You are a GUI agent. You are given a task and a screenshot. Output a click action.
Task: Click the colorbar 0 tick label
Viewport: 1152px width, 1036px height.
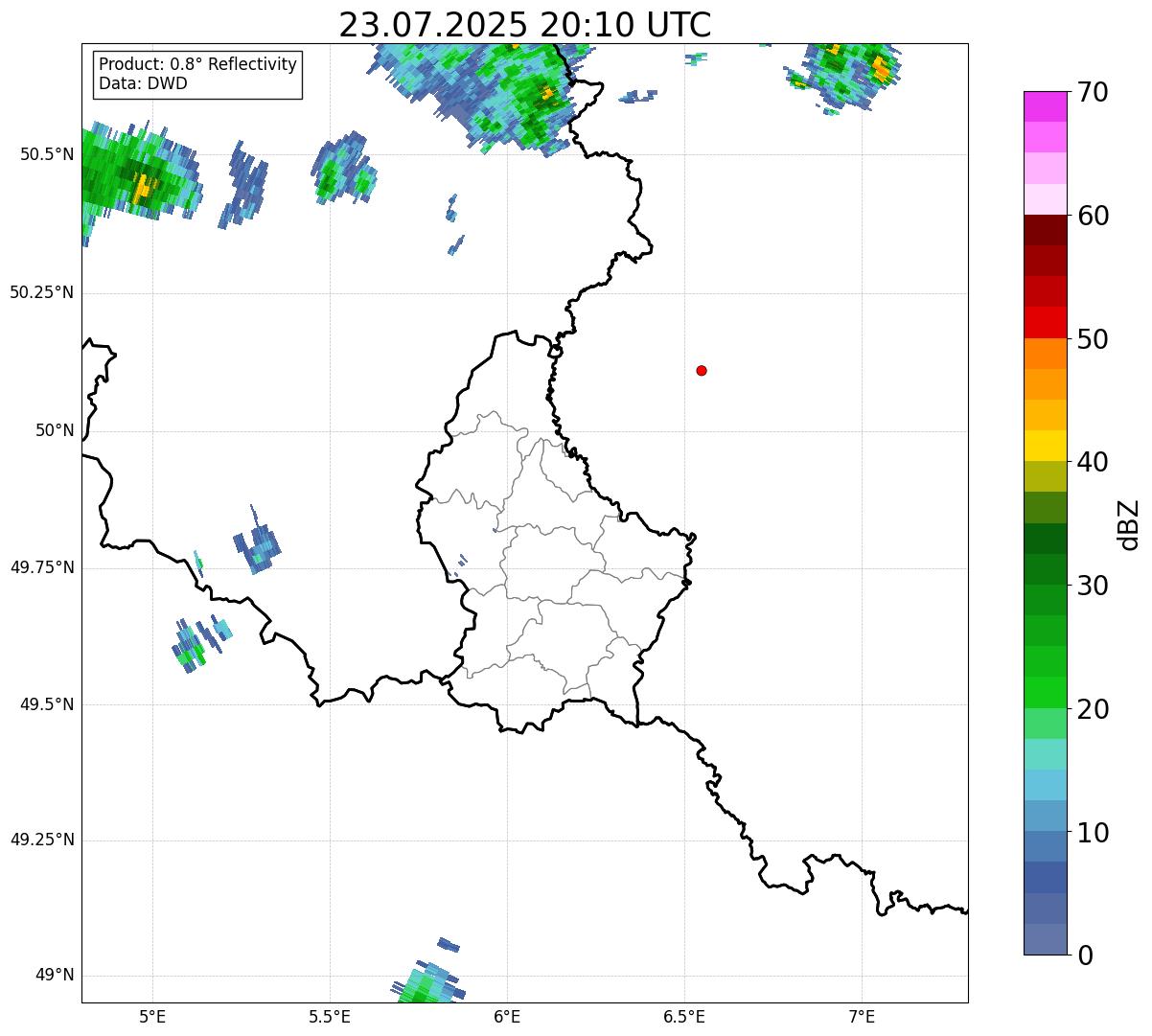[1085, 955]
